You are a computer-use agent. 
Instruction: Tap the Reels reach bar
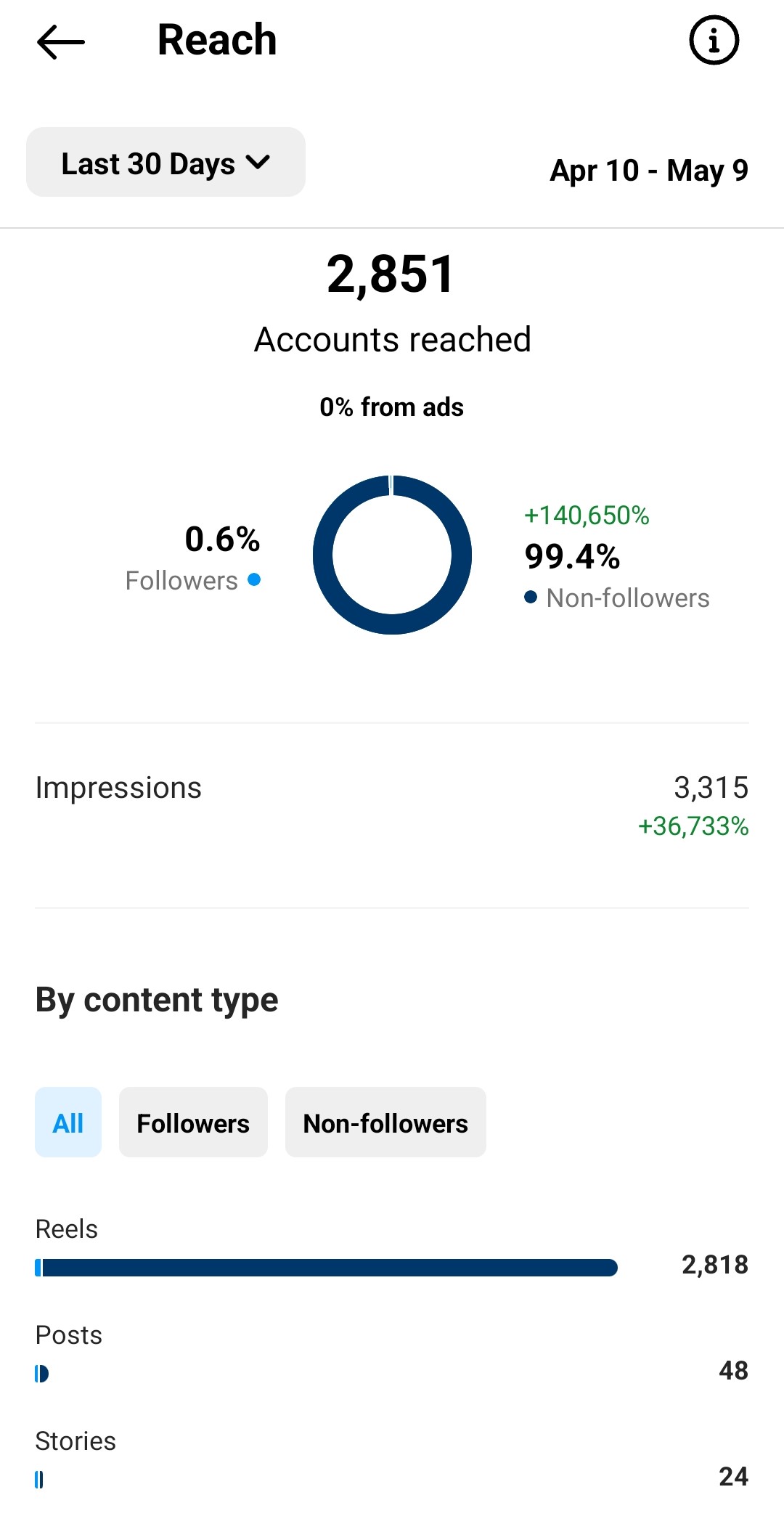pyautogui.click(x=326, y=1268)
